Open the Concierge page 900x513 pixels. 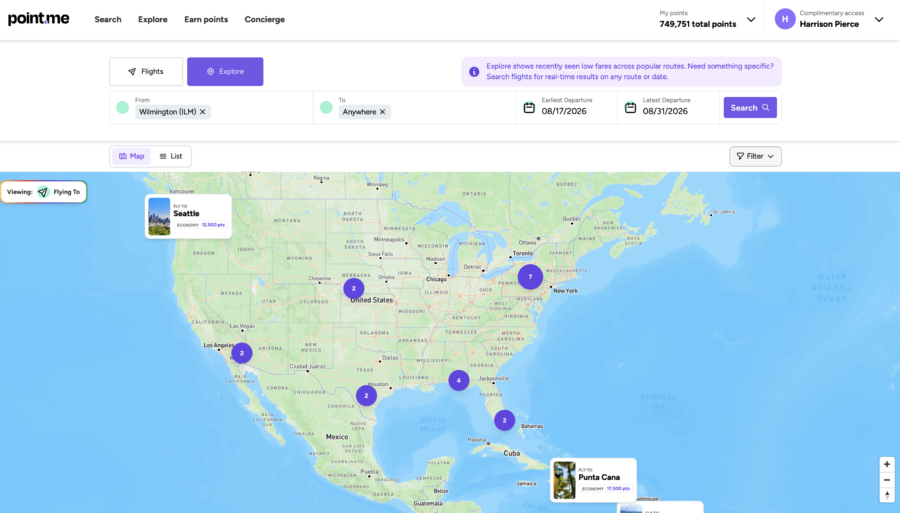point(265,20)
